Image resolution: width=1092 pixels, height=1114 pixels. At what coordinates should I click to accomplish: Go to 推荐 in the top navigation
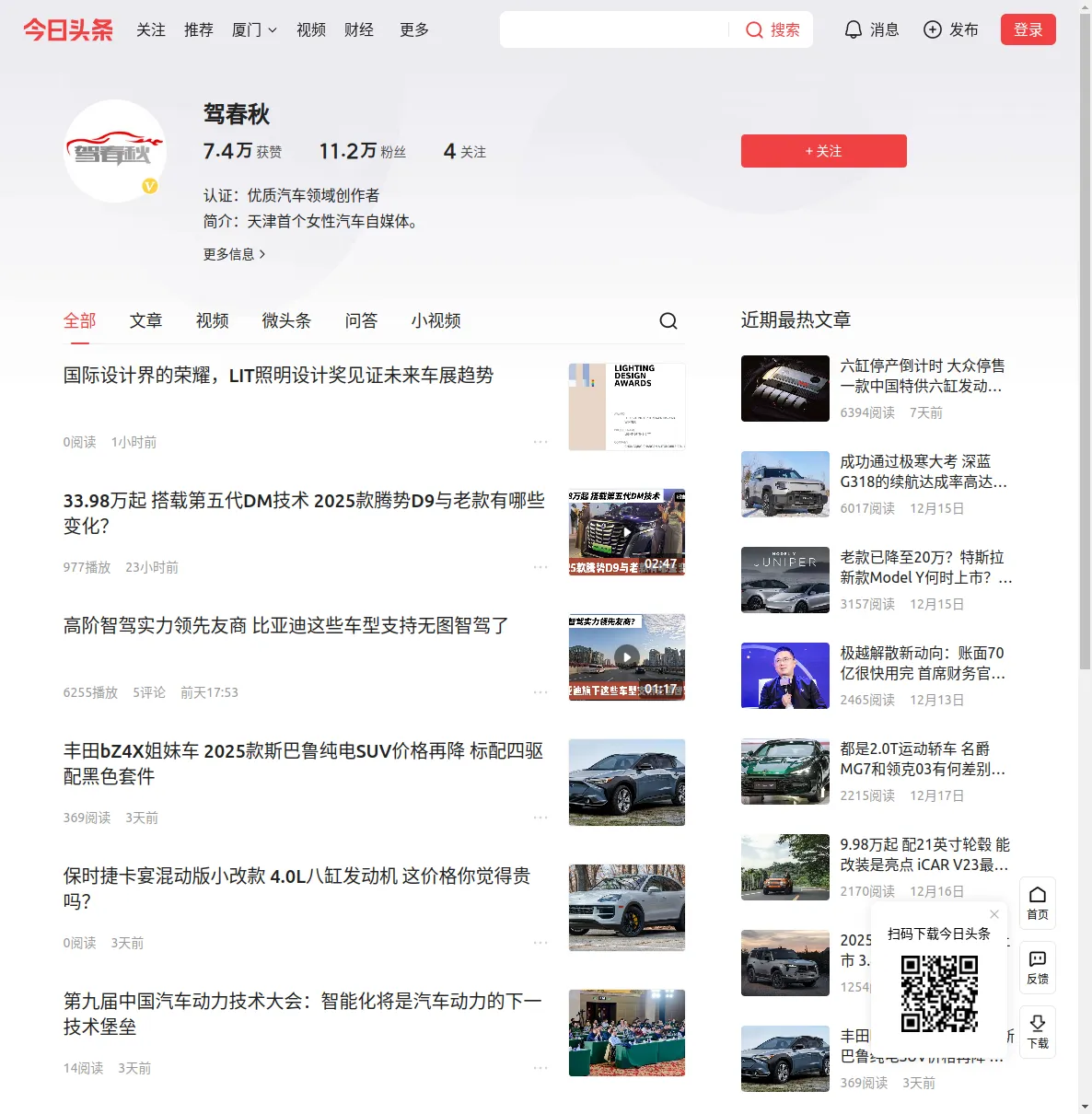tap(199, 29)
